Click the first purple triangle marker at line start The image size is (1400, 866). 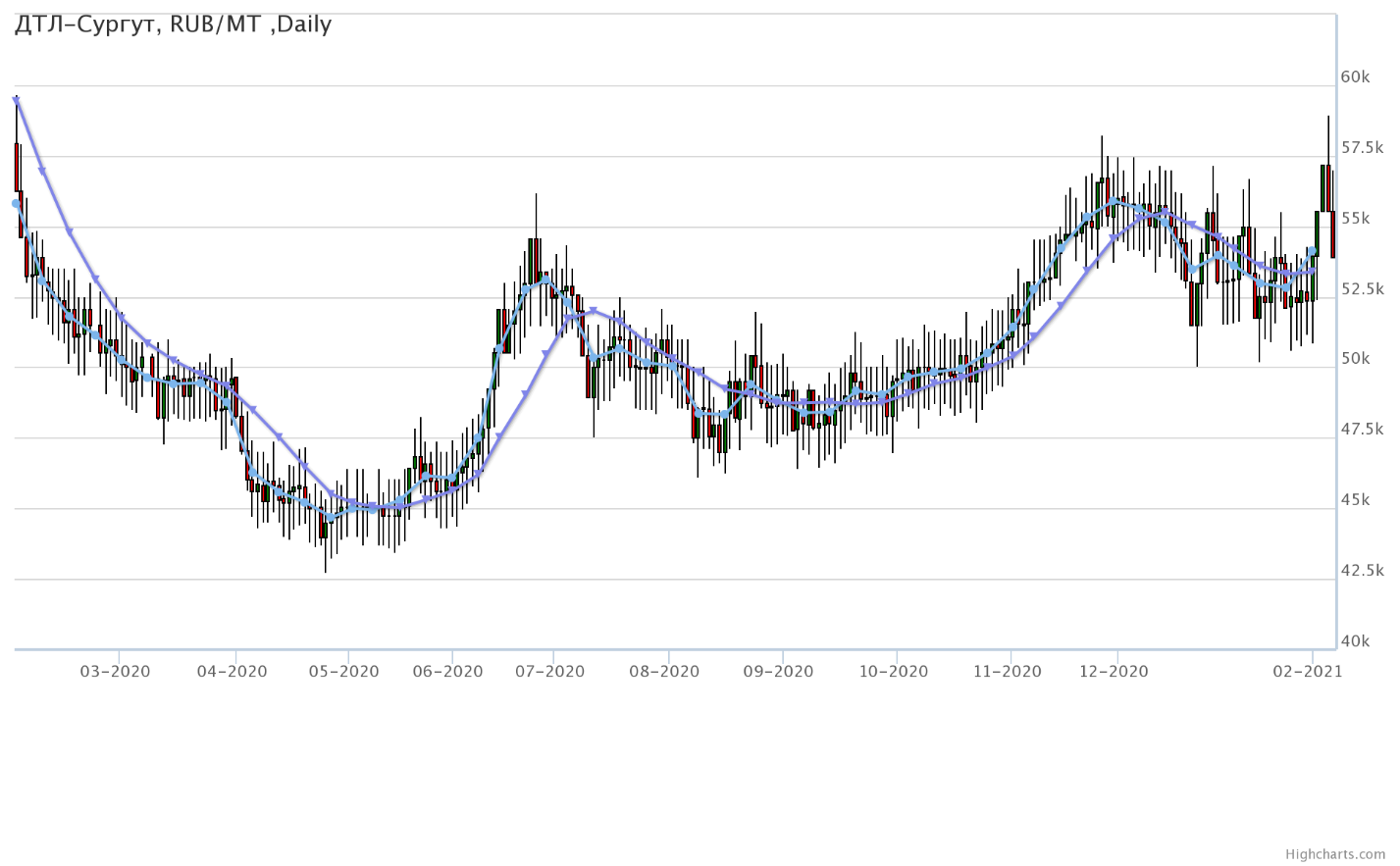pyautogui.click(x=16, y=100)
